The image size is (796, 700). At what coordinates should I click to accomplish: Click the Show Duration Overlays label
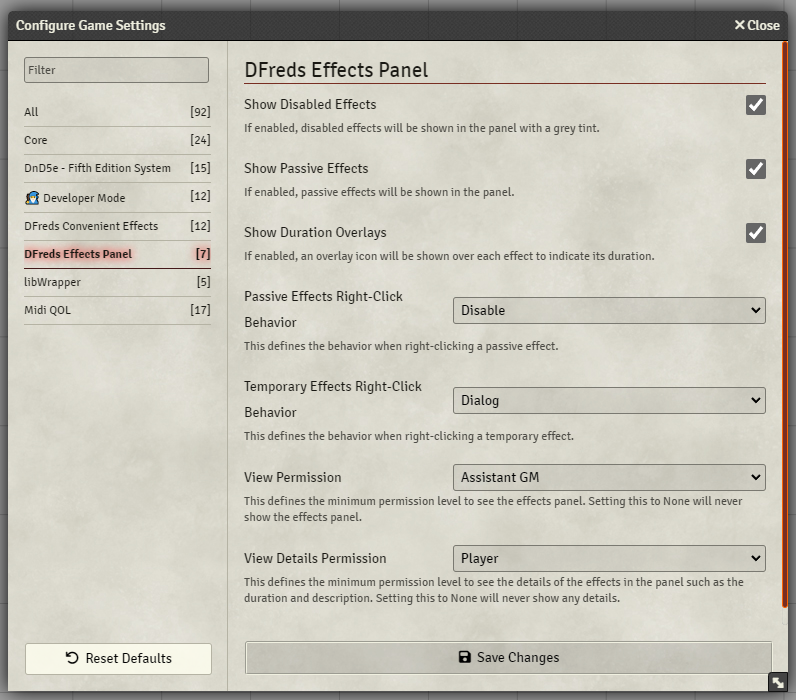[x=315, y=232]
